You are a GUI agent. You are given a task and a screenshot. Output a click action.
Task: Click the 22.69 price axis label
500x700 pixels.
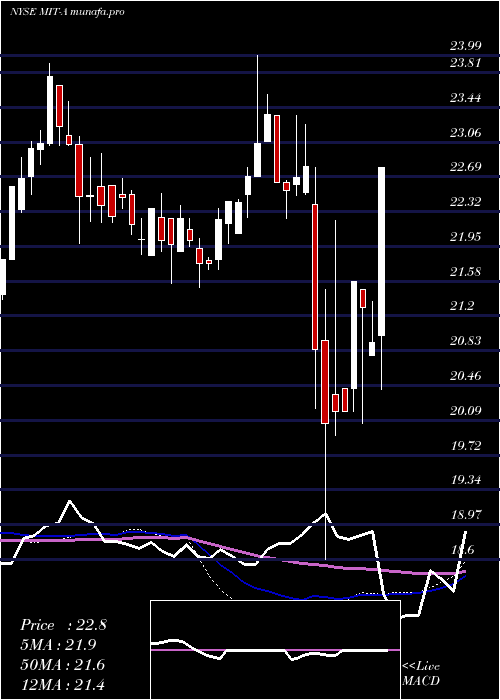[465, 167]
